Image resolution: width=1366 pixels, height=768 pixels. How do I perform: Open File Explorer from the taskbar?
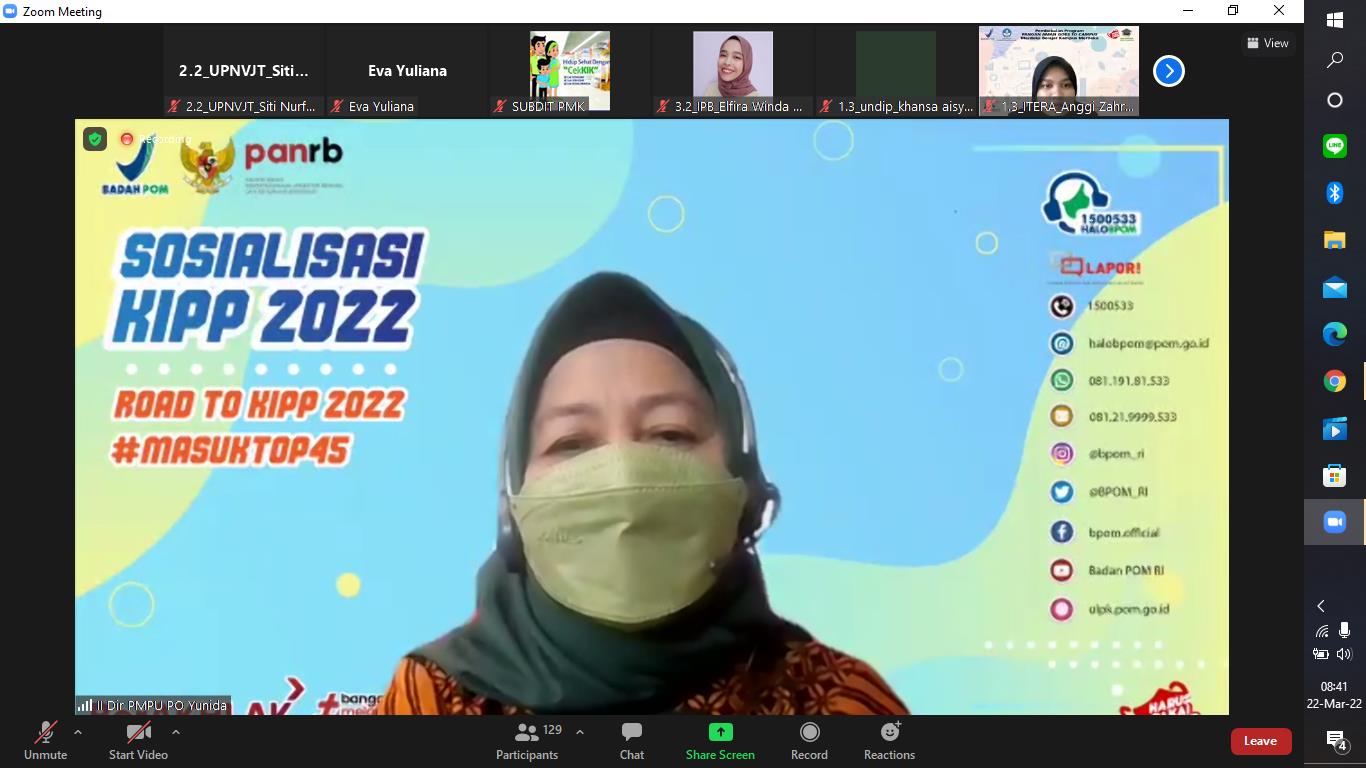click(x=1335, y=240)
